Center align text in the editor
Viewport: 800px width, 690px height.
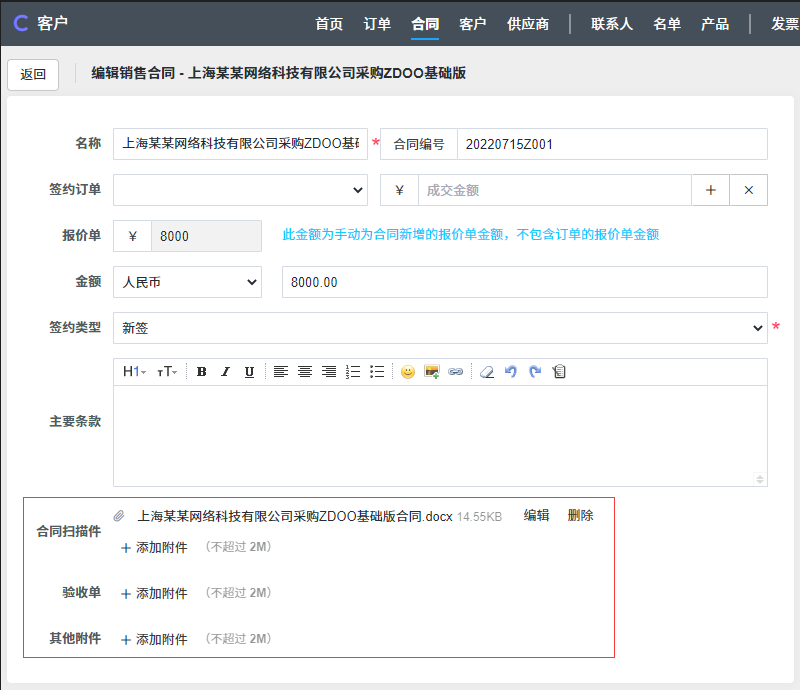point(305,372)
